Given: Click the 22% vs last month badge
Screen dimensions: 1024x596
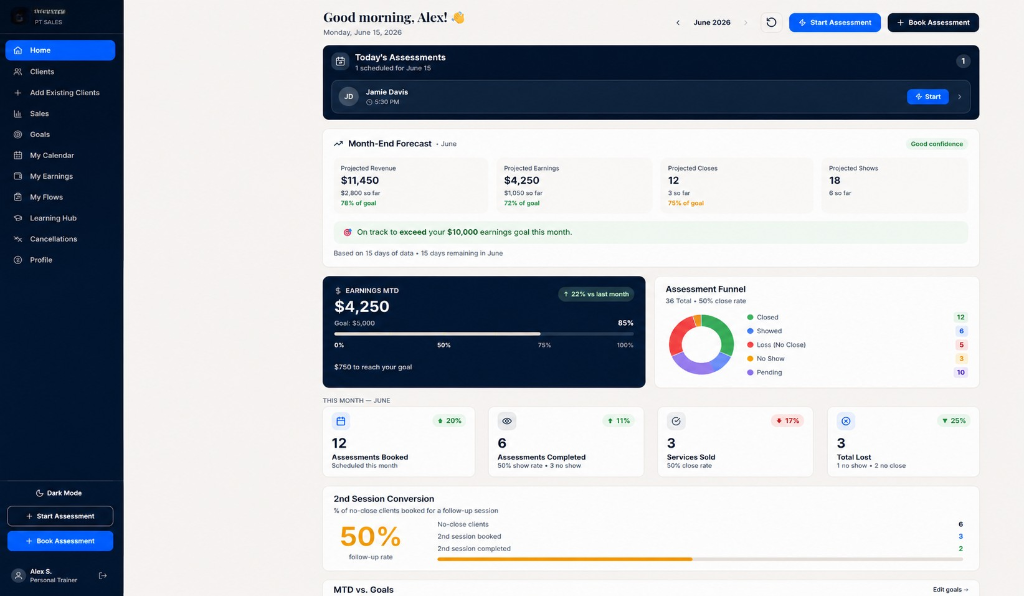Looking at the screenshot, I should coord(596,294).
